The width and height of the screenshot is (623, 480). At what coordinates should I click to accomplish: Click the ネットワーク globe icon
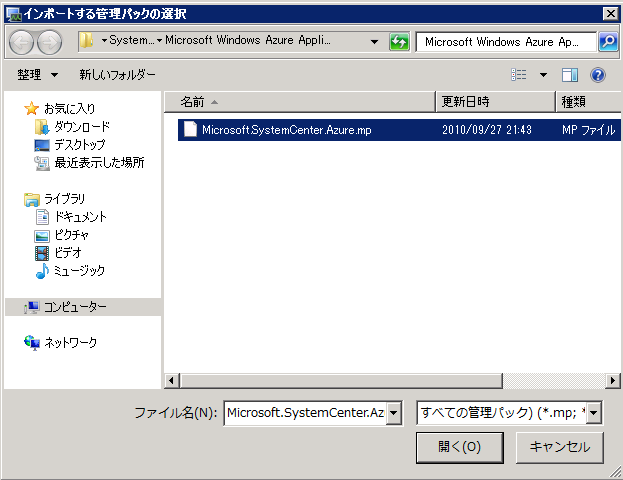point(32,343)
